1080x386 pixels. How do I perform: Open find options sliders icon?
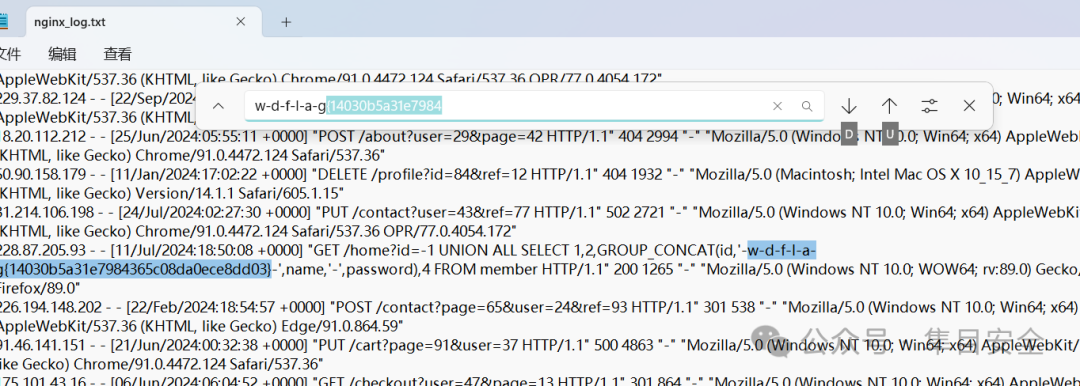[929, 106]
